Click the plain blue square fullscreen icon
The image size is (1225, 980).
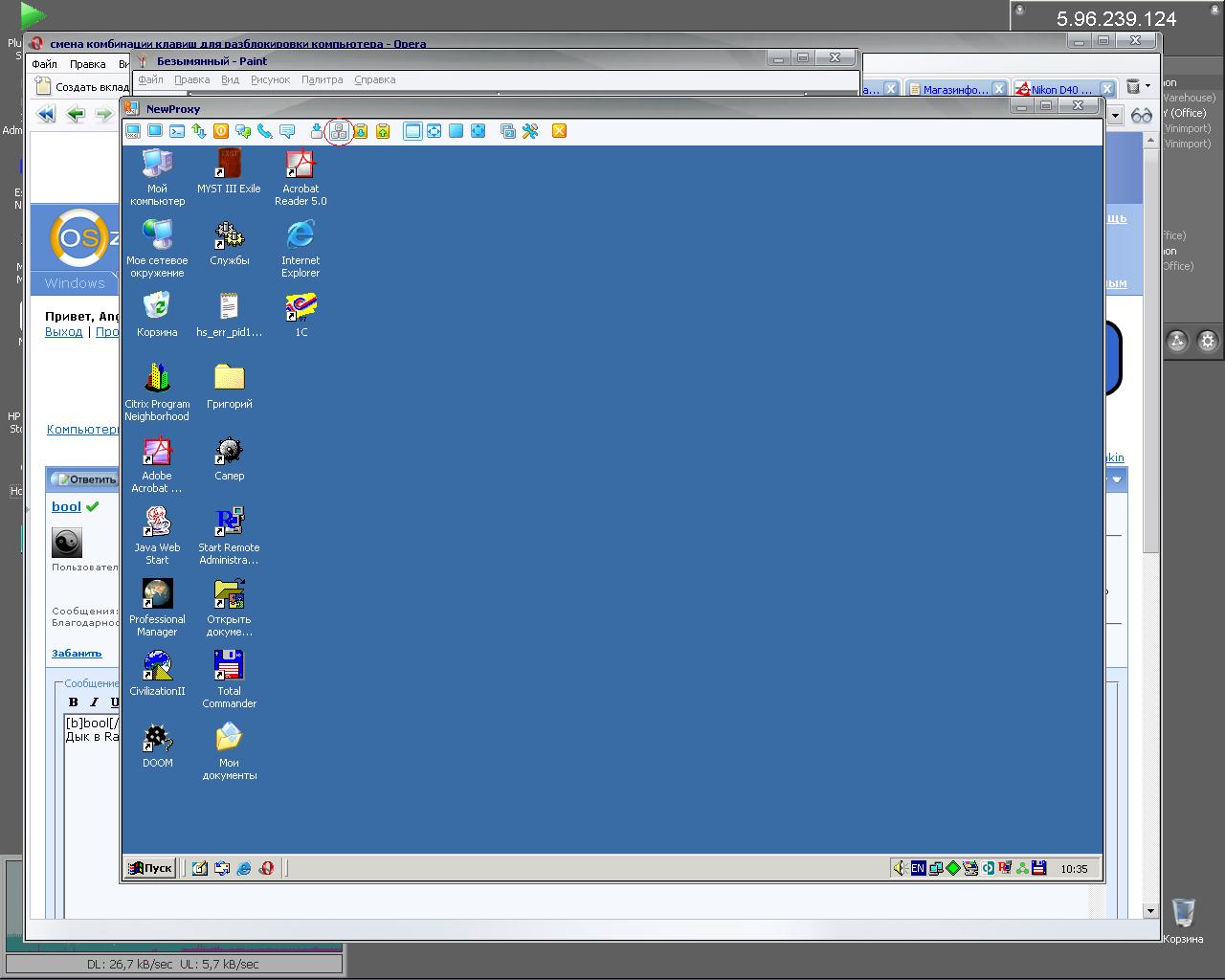[457, 131]
